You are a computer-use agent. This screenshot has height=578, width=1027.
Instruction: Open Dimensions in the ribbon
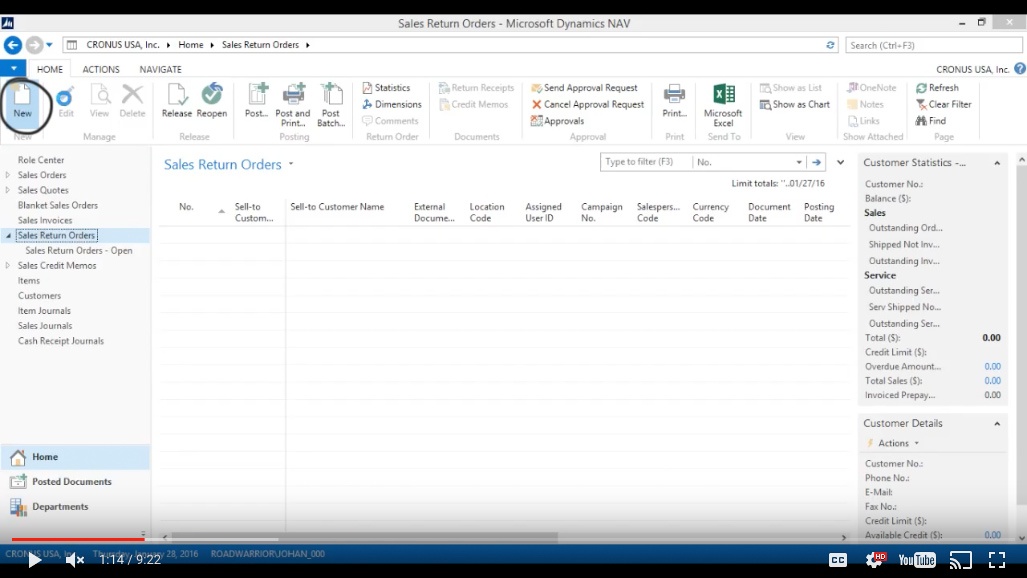point(392,104)
